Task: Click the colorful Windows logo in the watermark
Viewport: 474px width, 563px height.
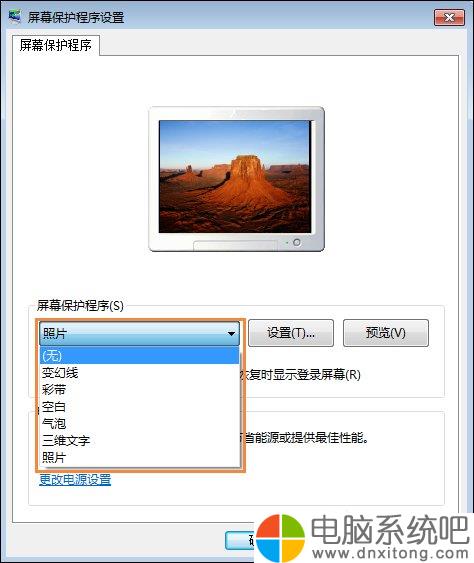Action: (x=280, y=538)
